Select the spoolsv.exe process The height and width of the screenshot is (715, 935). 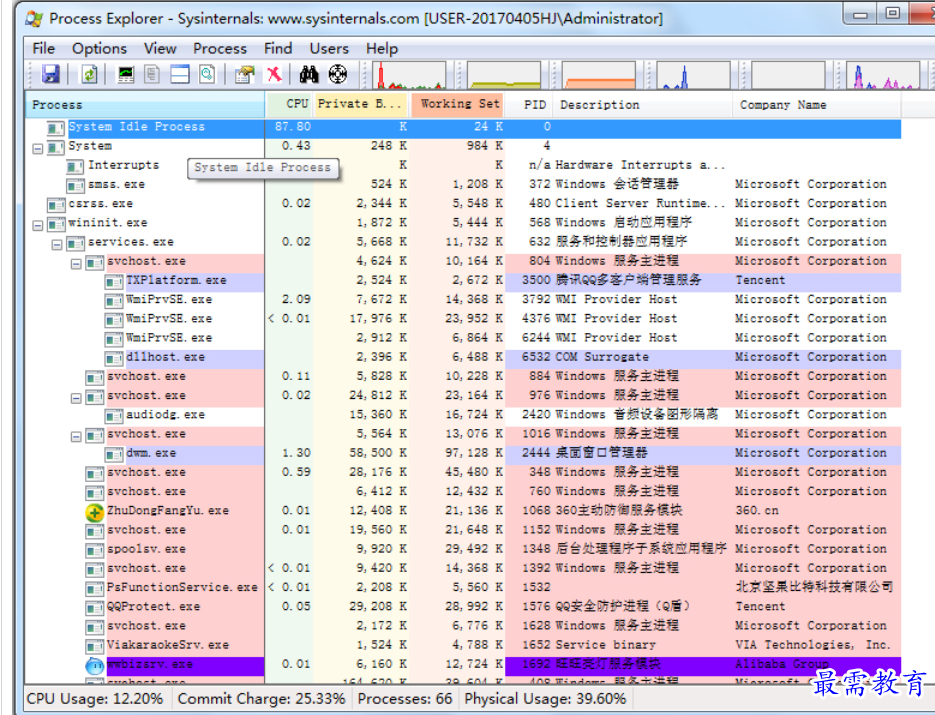[x=463, y=549]
